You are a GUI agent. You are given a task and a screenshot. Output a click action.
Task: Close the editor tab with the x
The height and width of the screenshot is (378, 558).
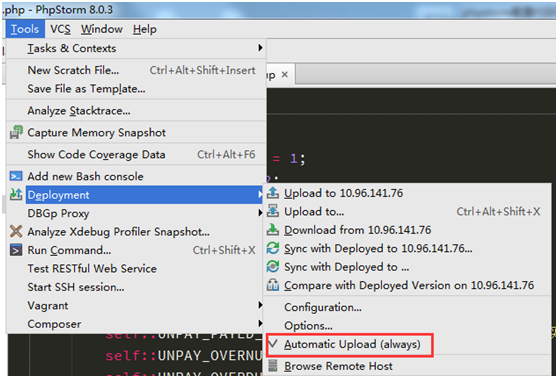pyautogui.click(x=285, y=74)
